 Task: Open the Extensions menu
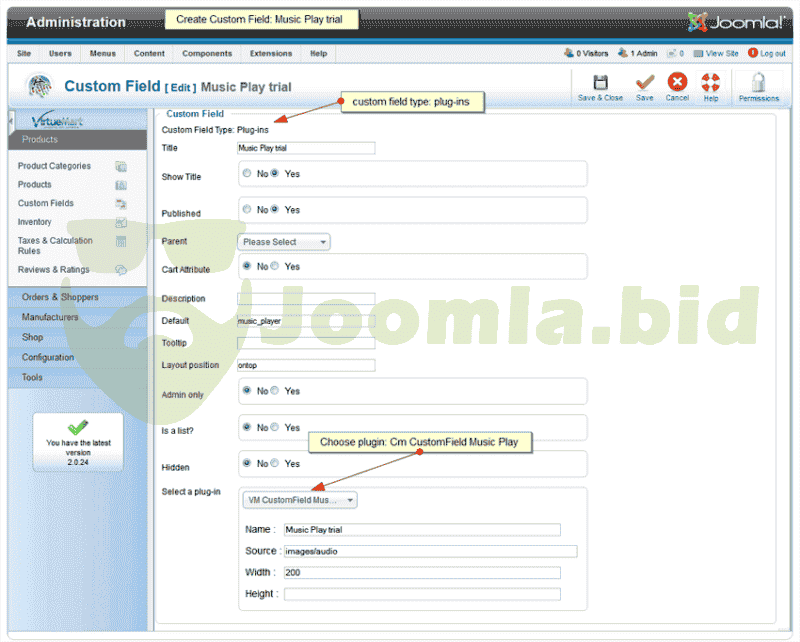(271, 53)
